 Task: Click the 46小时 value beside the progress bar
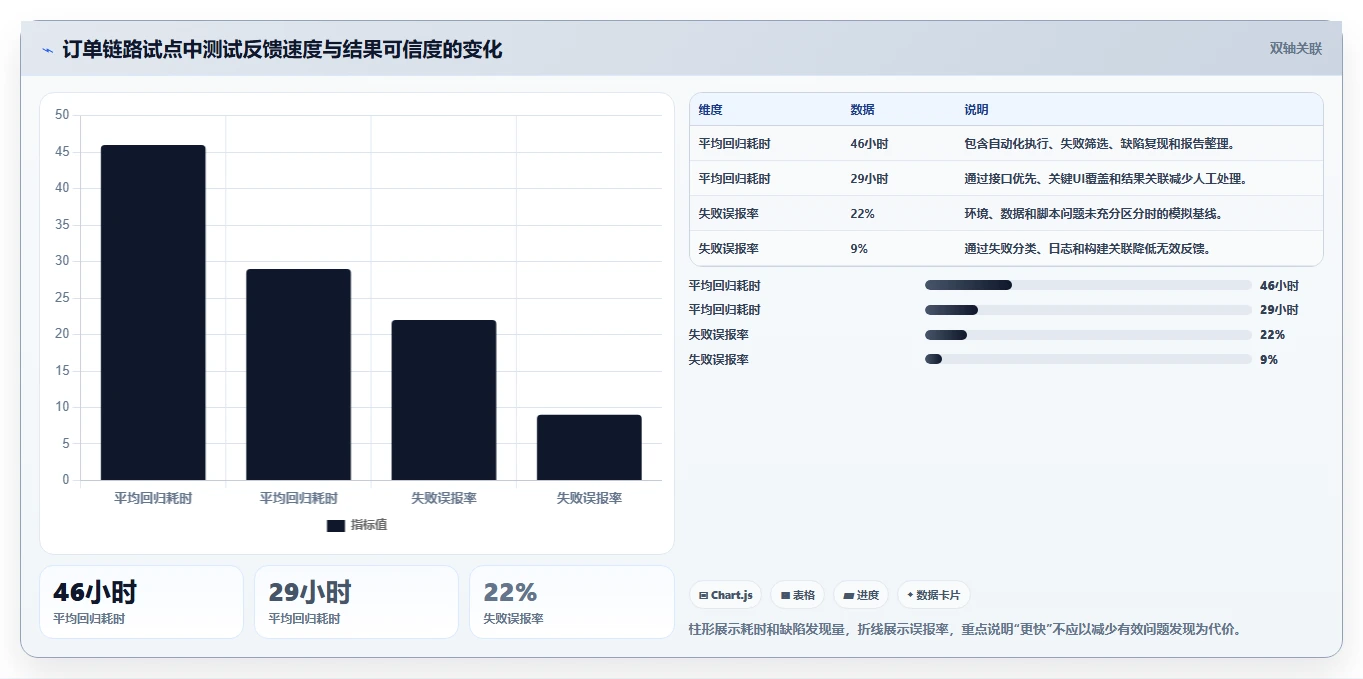coord(1279,285)
